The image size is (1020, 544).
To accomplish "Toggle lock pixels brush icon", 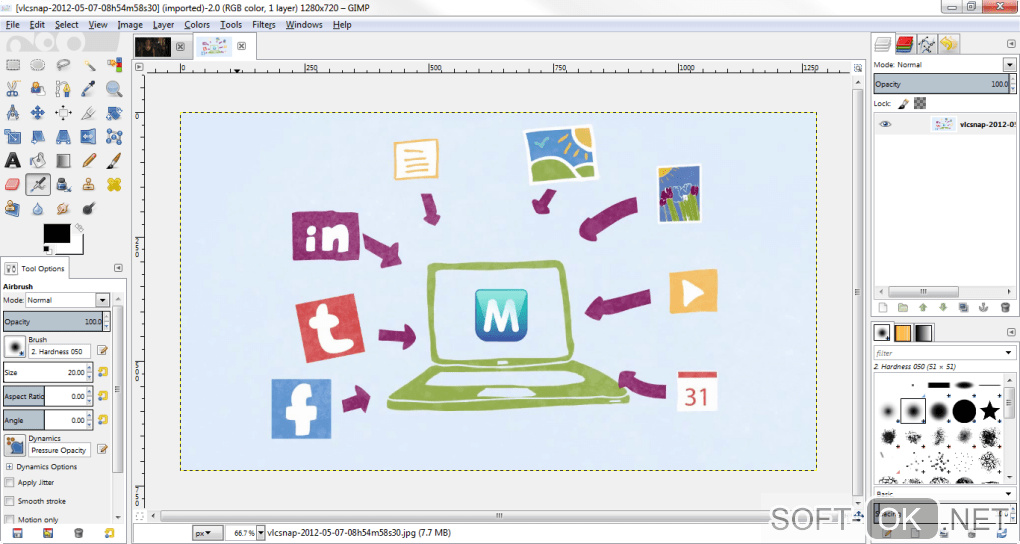I will [x=903, y=103].
